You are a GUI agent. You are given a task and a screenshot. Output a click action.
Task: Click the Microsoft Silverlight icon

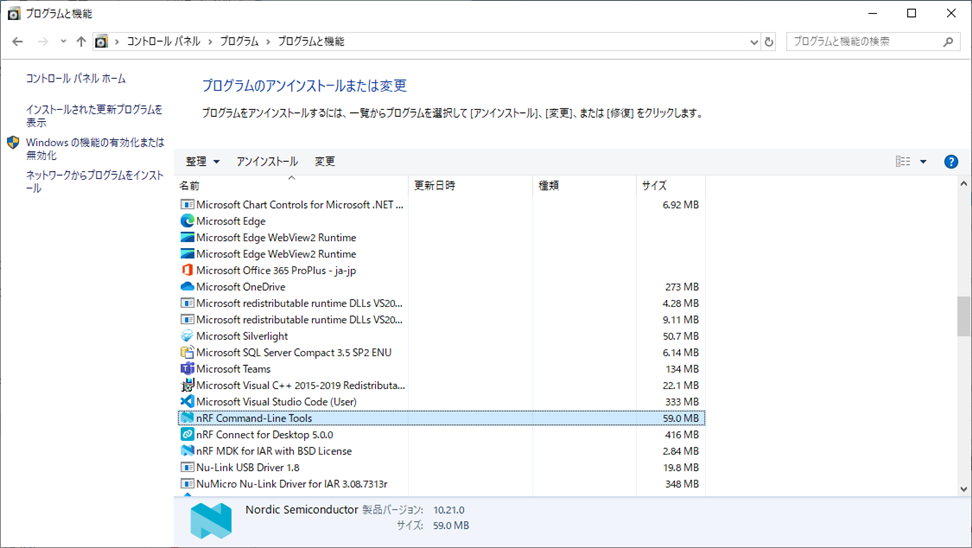point(187,336)
